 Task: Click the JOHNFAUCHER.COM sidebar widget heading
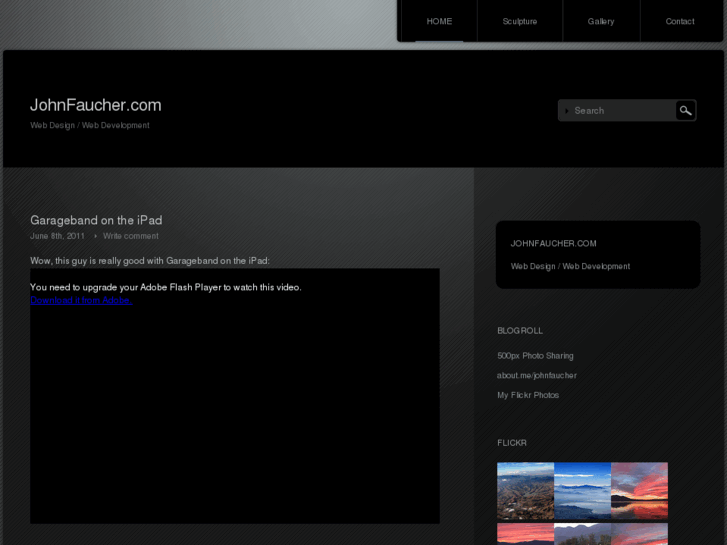553,244
